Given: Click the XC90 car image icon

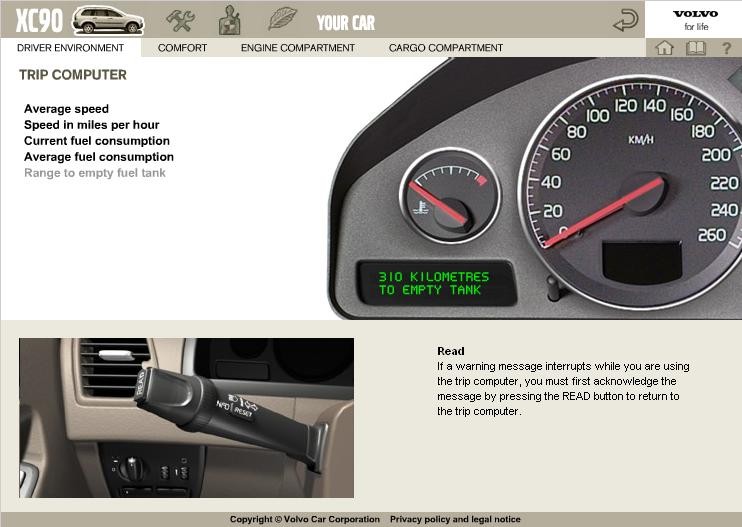Looking at the screenshot, I should click(x=108, y=20).
